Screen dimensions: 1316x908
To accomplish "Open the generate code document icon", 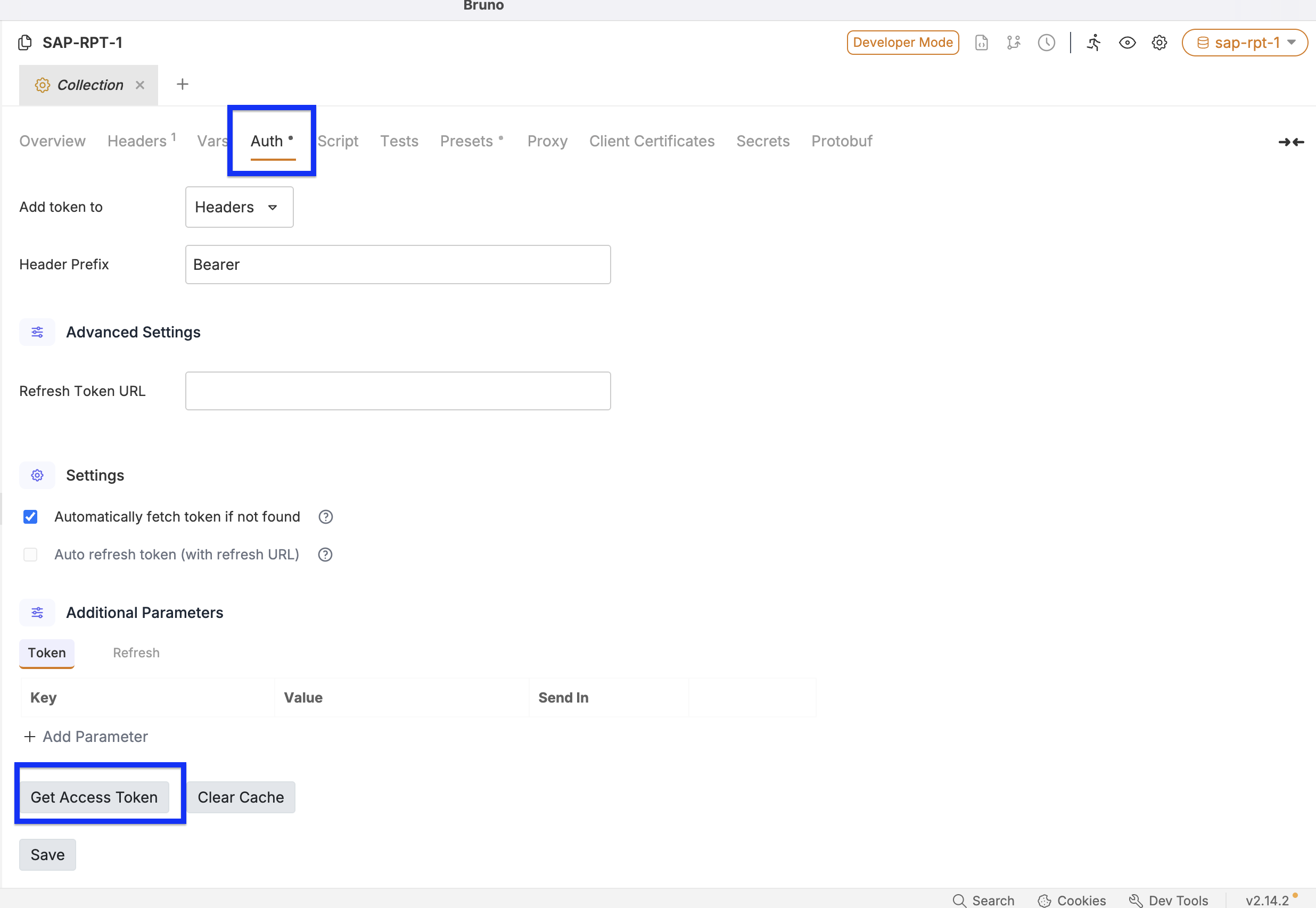I will point(981,43).
